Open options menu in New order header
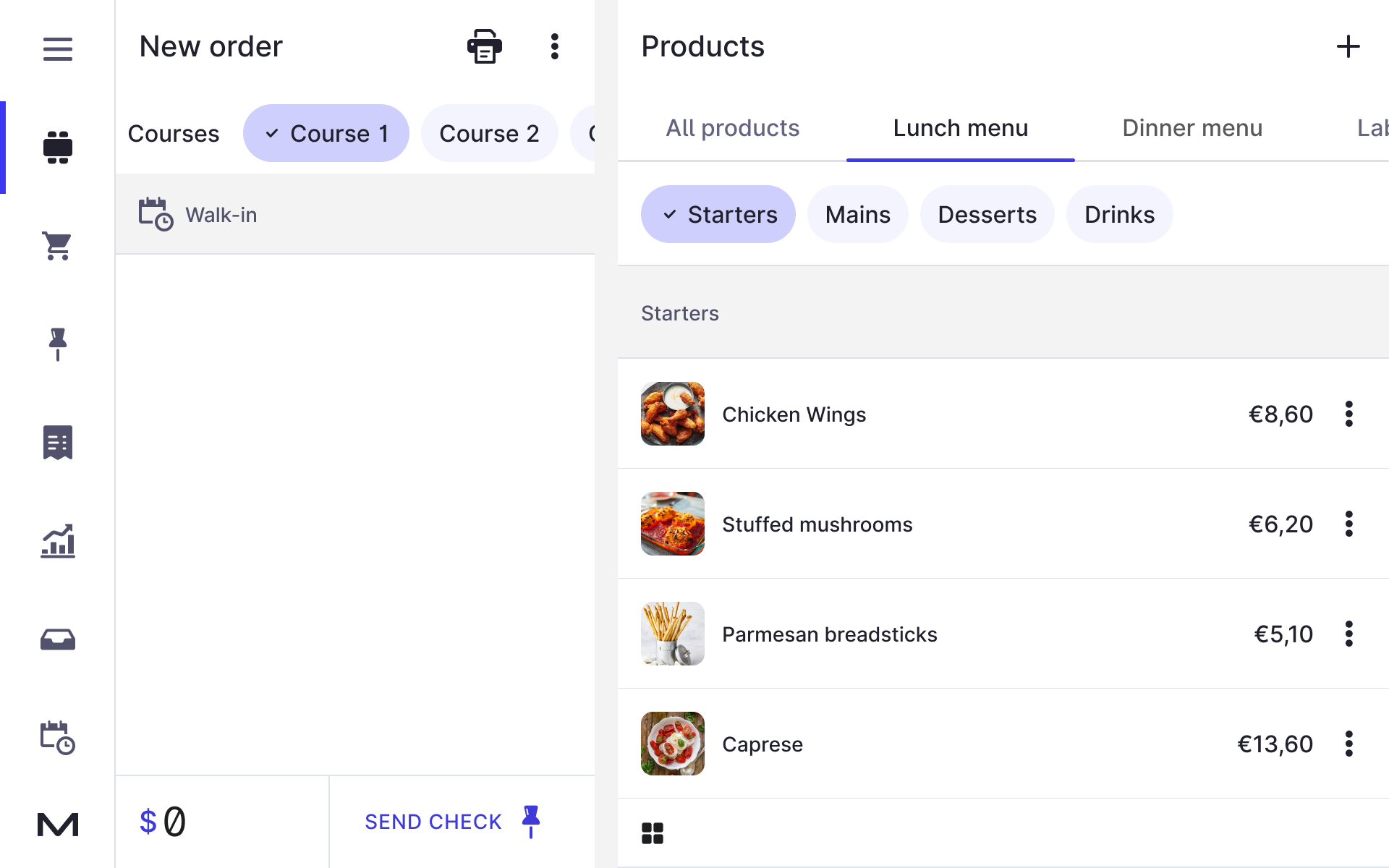The height and width of the screenshot is (868, 1389). (x=554, y=46)
